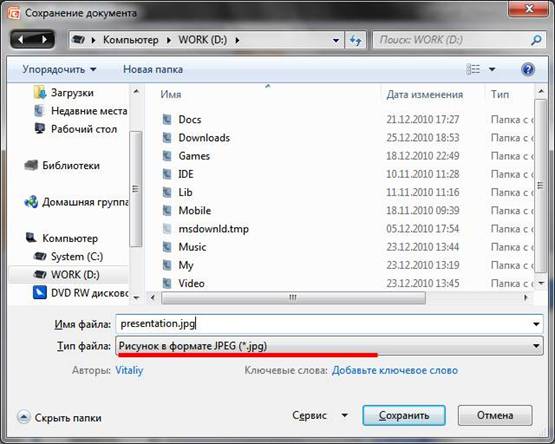Select DVD RW drive in sidebar
This screenshot has width=555, height=444.
click(x=81, y=293)
